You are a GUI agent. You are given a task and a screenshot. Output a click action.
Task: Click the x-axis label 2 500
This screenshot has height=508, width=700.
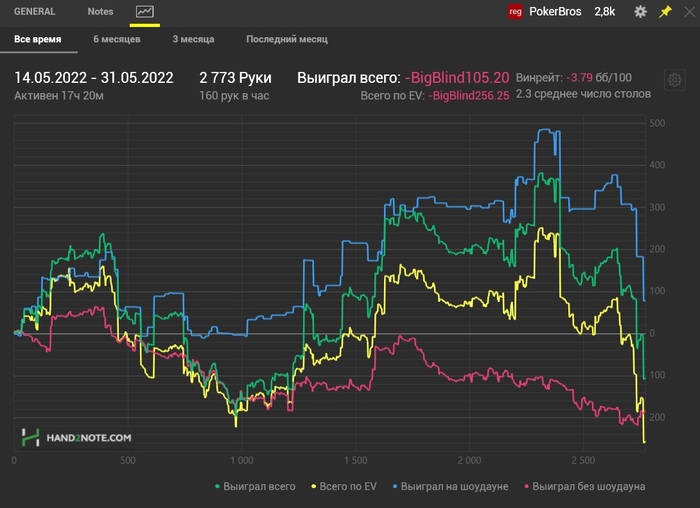(583, 460)
